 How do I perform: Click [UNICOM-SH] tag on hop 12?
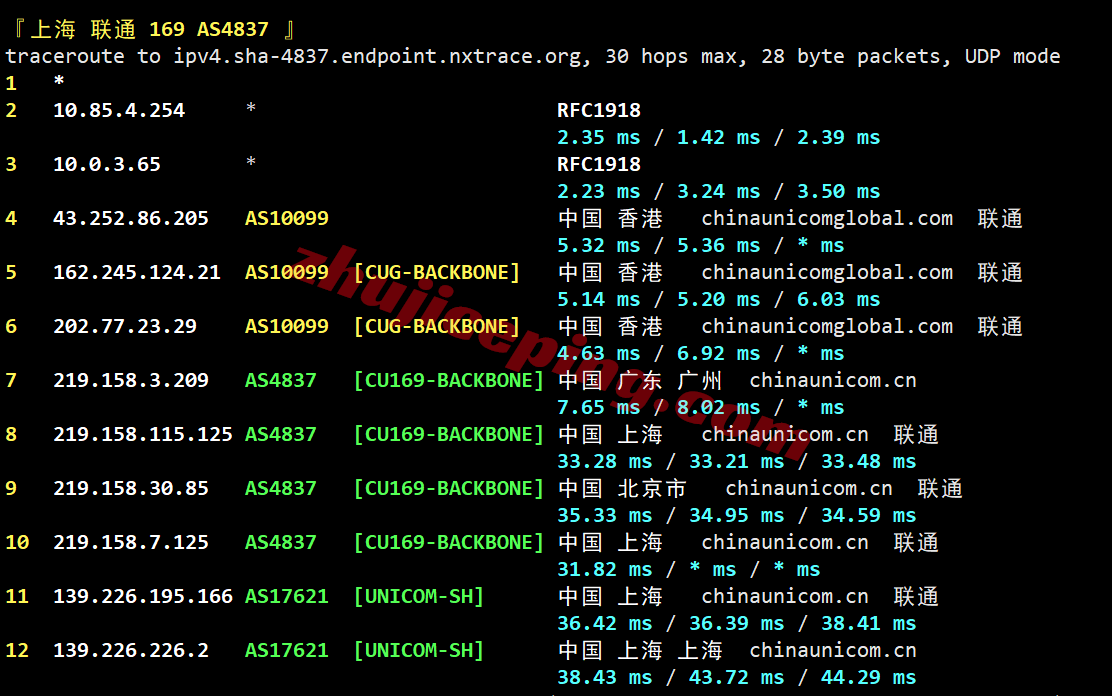click(419, 650)
